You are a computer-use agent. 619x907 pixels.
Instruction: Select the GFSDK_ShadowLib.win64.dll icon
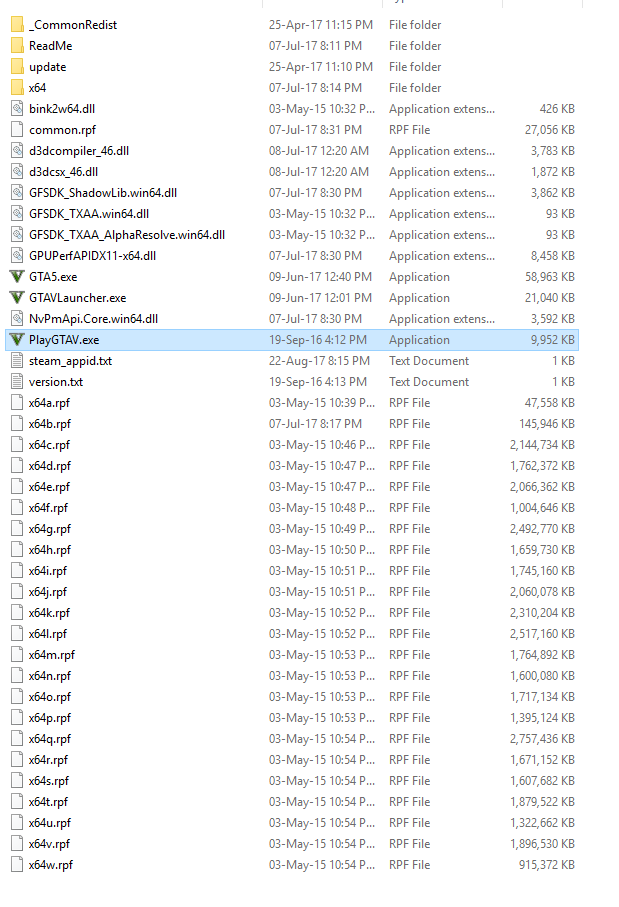pyautogui.click(x=17, y=193)
